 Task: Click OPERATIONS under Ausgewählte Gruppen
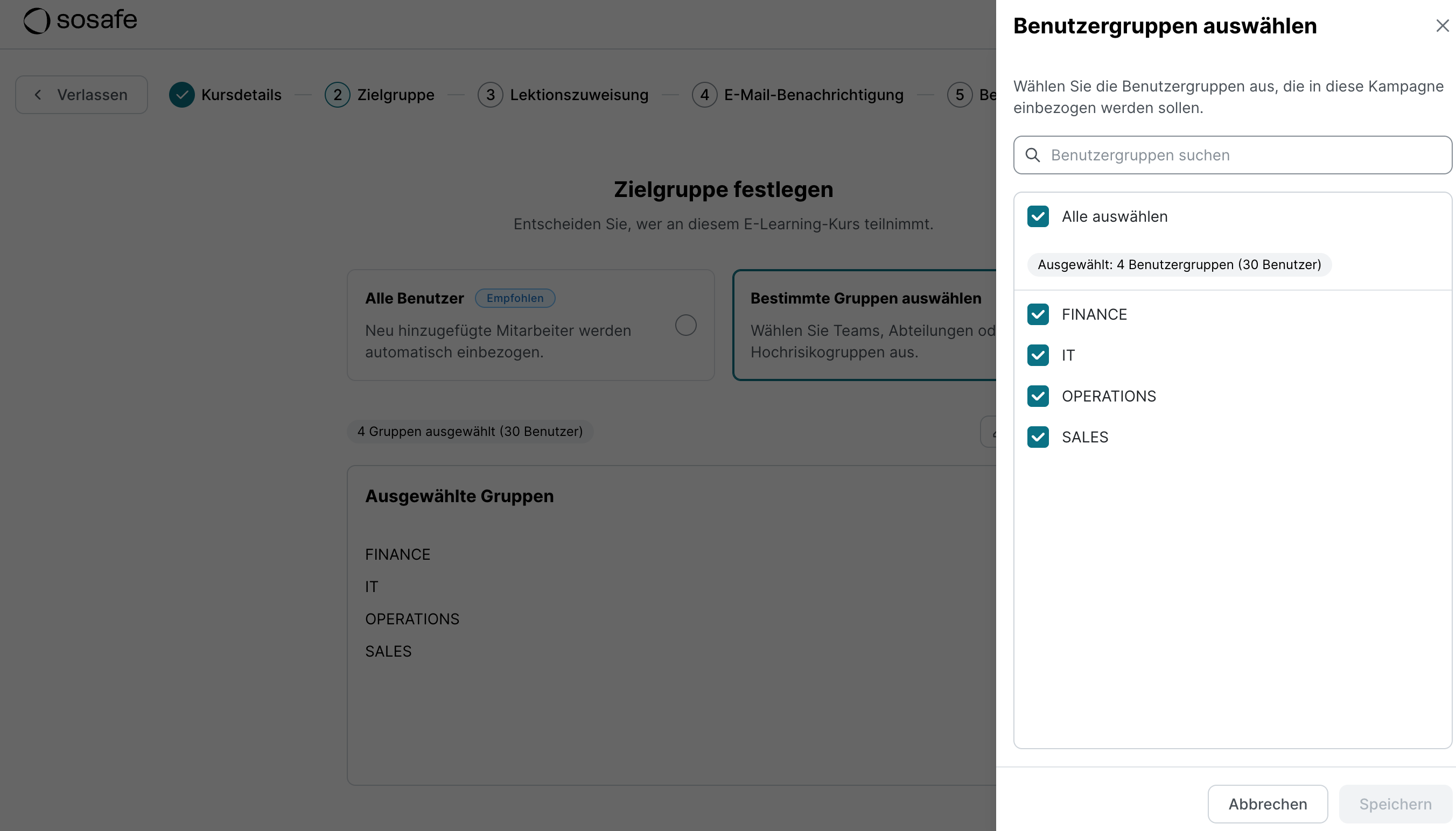click(x=412, y=619)
